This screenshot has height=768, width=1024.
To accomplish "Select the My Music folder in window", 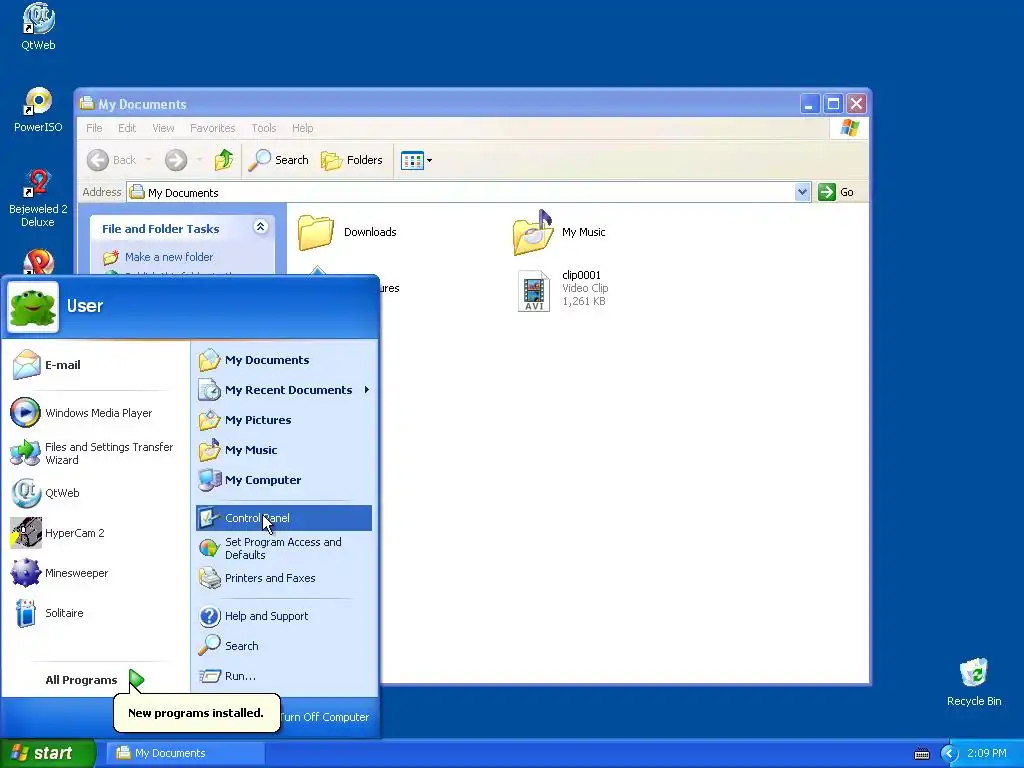I will pos(560,232).
